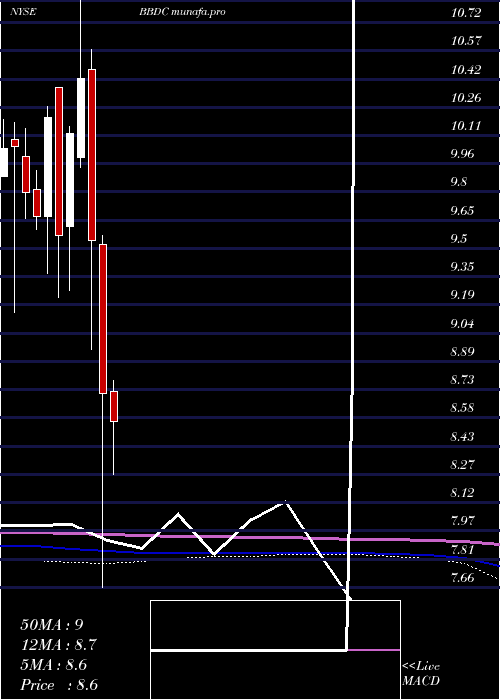The height and width of the screenshot is (700, 500).
Task: Click the 9.19 price axis label
Action: click(x=464, y=295)
